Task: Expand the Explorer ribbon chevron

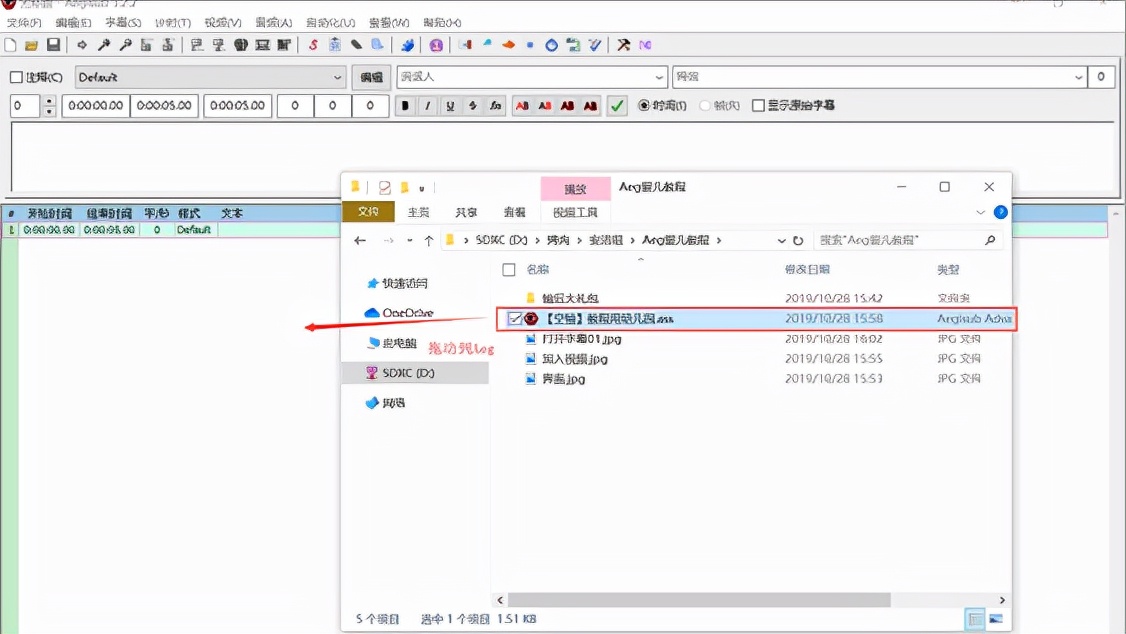Action: 980,213
